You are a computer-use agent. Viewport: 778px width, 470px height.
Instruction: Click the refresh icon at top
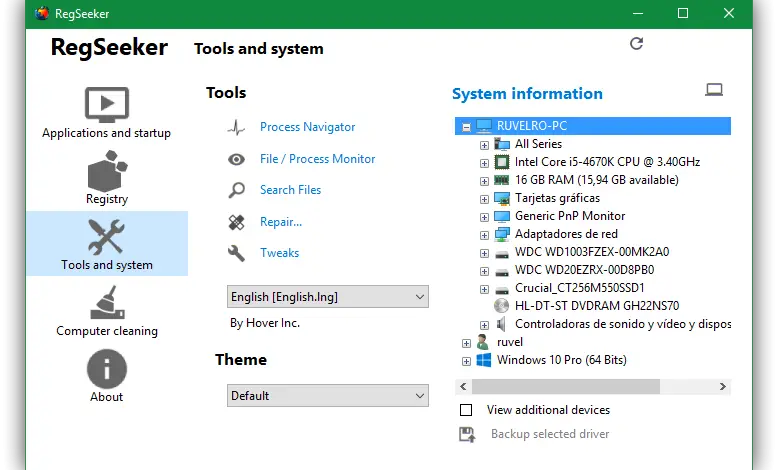pyautogui.click(x=636, y=44)
